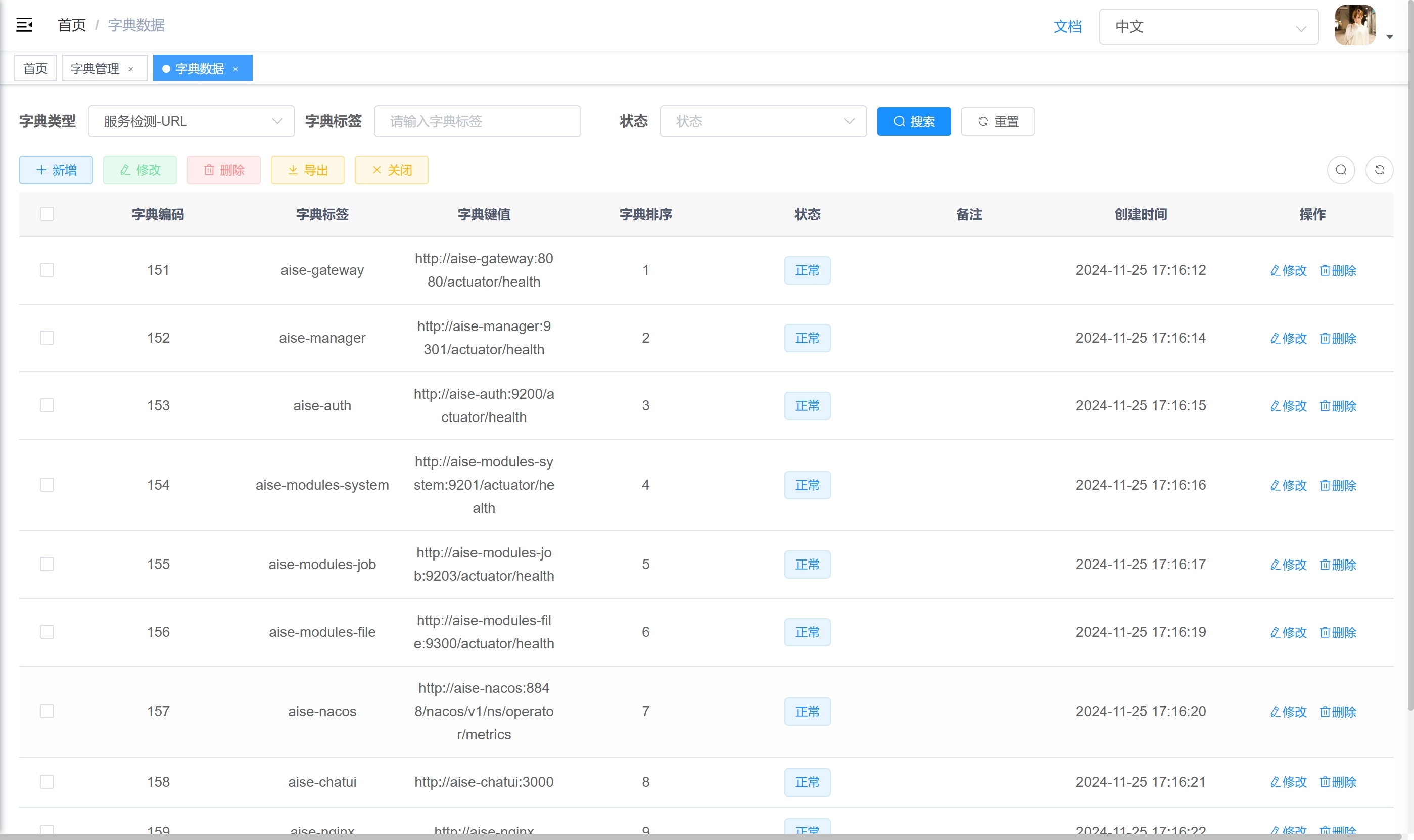Edit aise-manager row via 修改

tap(1288, 339)
